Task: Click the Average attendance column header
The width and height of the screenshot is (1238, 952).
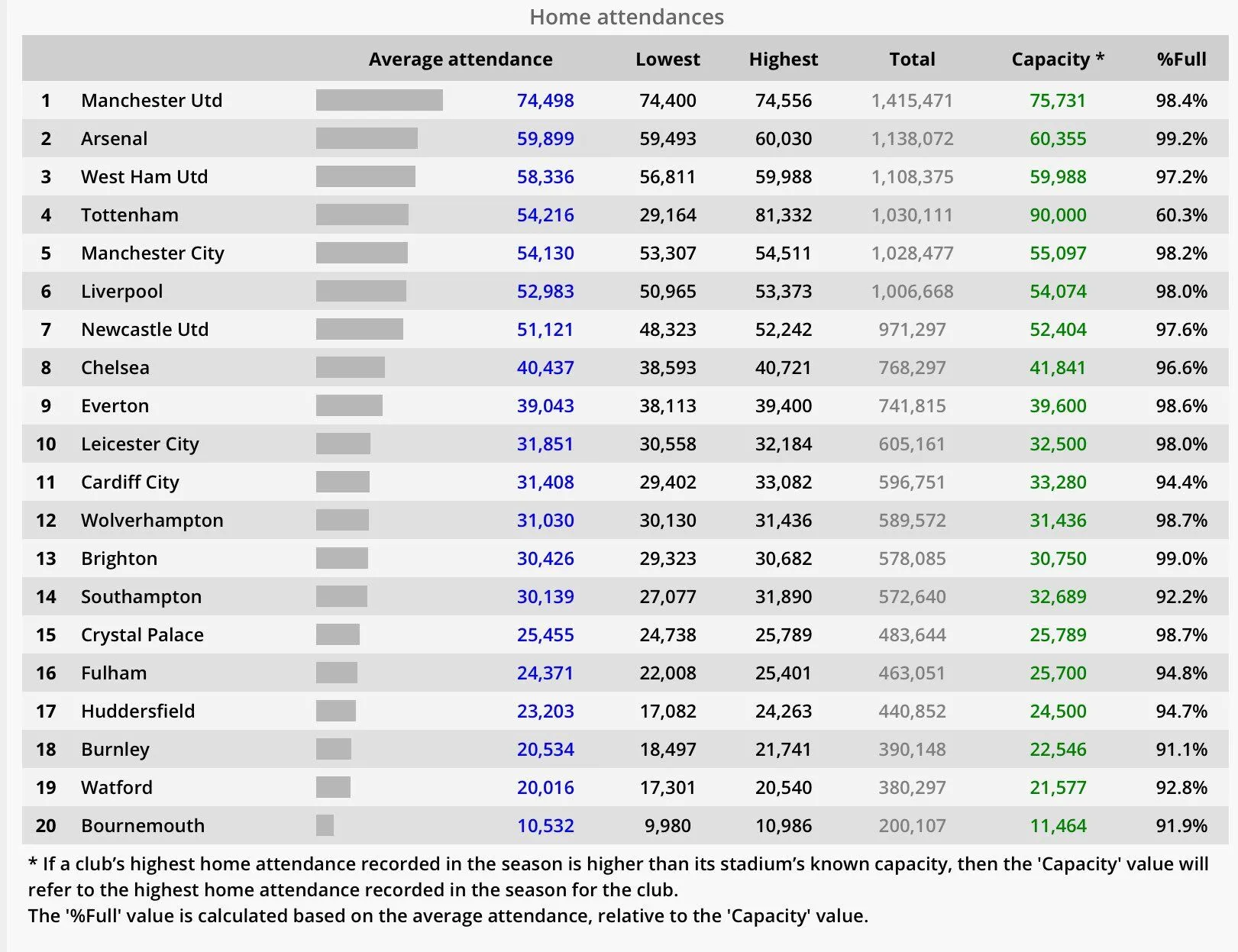Action: click(460, 59)
